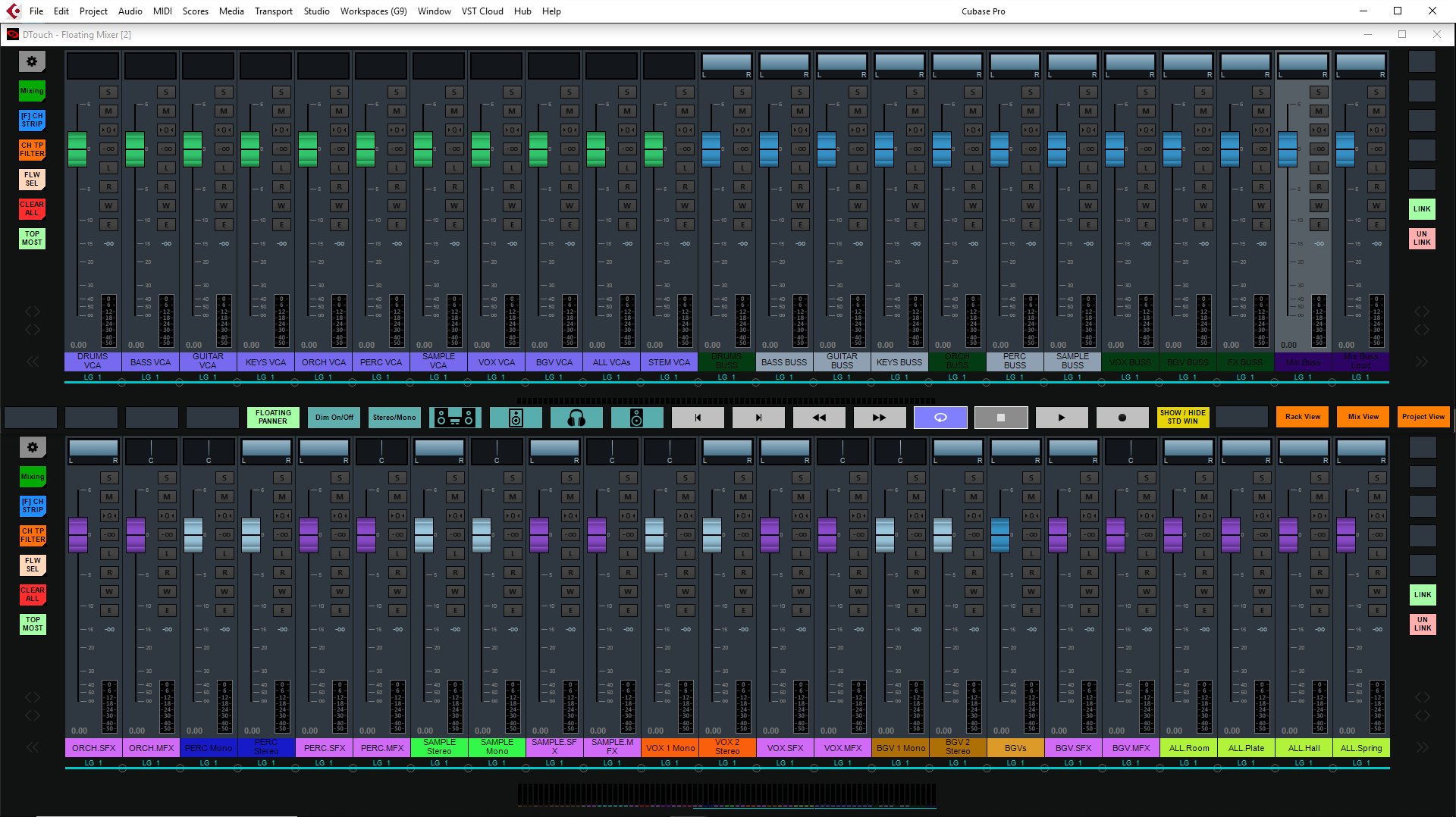Go to previous marker transport button
Viewport: 1456px width, 817px height.
click(x=698, y=418)
